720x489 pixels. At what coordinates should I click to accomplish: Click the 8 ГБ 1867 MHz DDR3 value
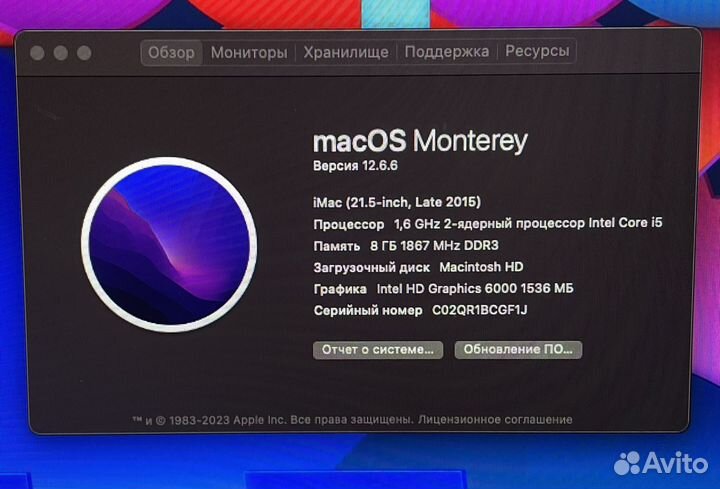coord(434,246)
